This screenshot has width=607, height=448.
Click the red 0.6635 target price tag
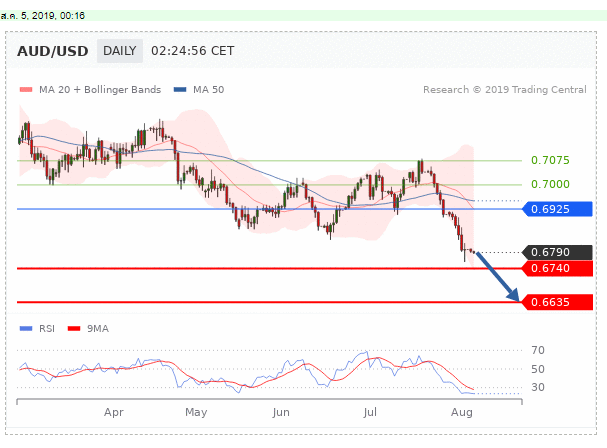coord(557,302)
